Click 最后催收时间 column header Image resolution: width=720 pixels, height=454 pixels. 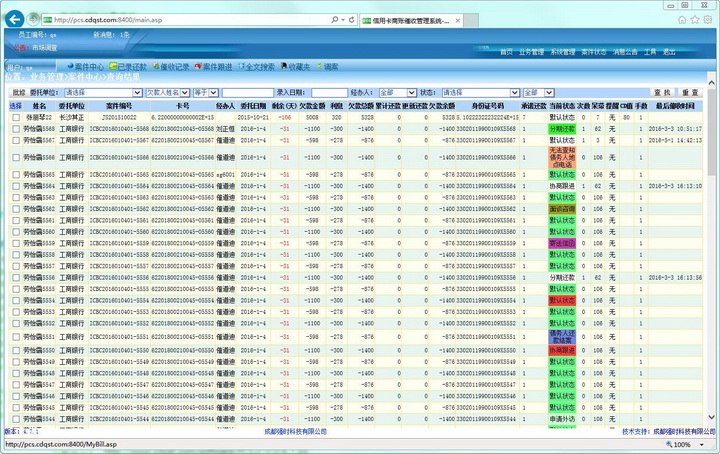point(675,106)
